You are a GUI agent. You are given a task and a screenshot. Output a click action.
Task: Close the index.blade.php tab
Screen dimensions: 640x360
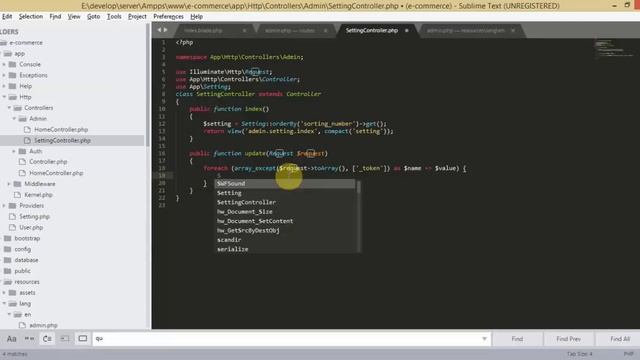[244, 31]
